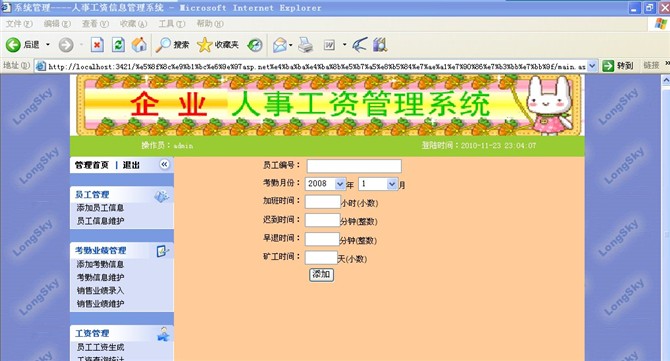The width and height of the screenshot is (670, 361).
Task: Click the Research books icon in toolbar
Action: pyautogui.click(x=380, y=44)
